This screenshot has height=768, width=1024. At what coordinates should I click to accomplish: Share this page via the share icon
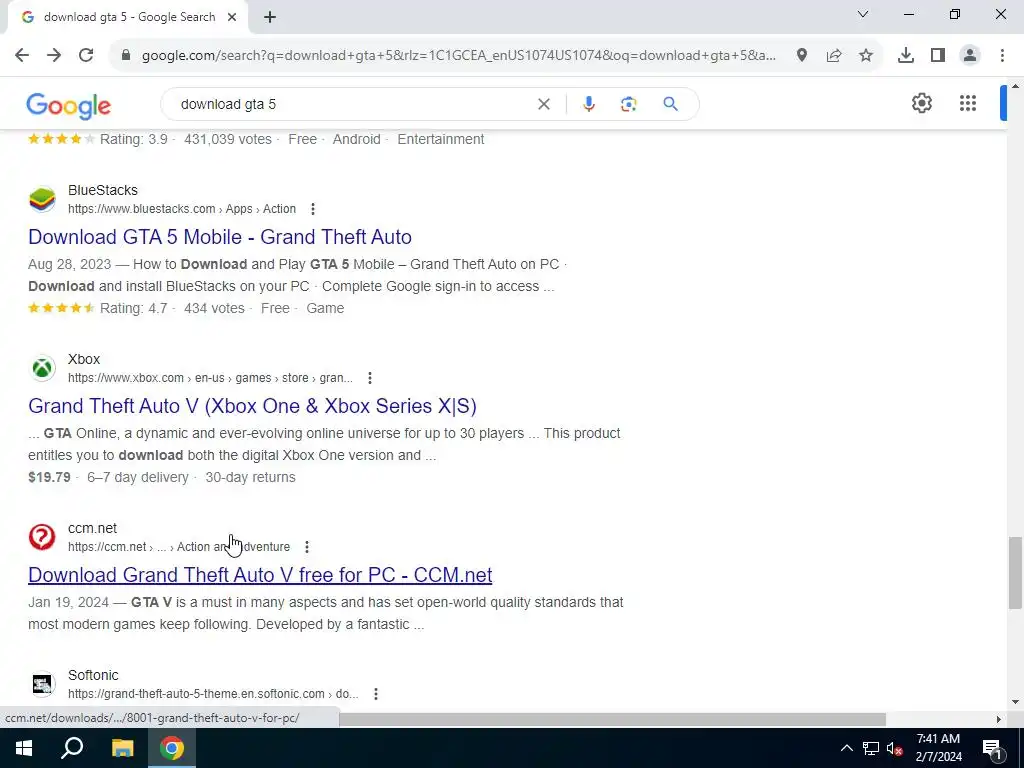(834, 56)
